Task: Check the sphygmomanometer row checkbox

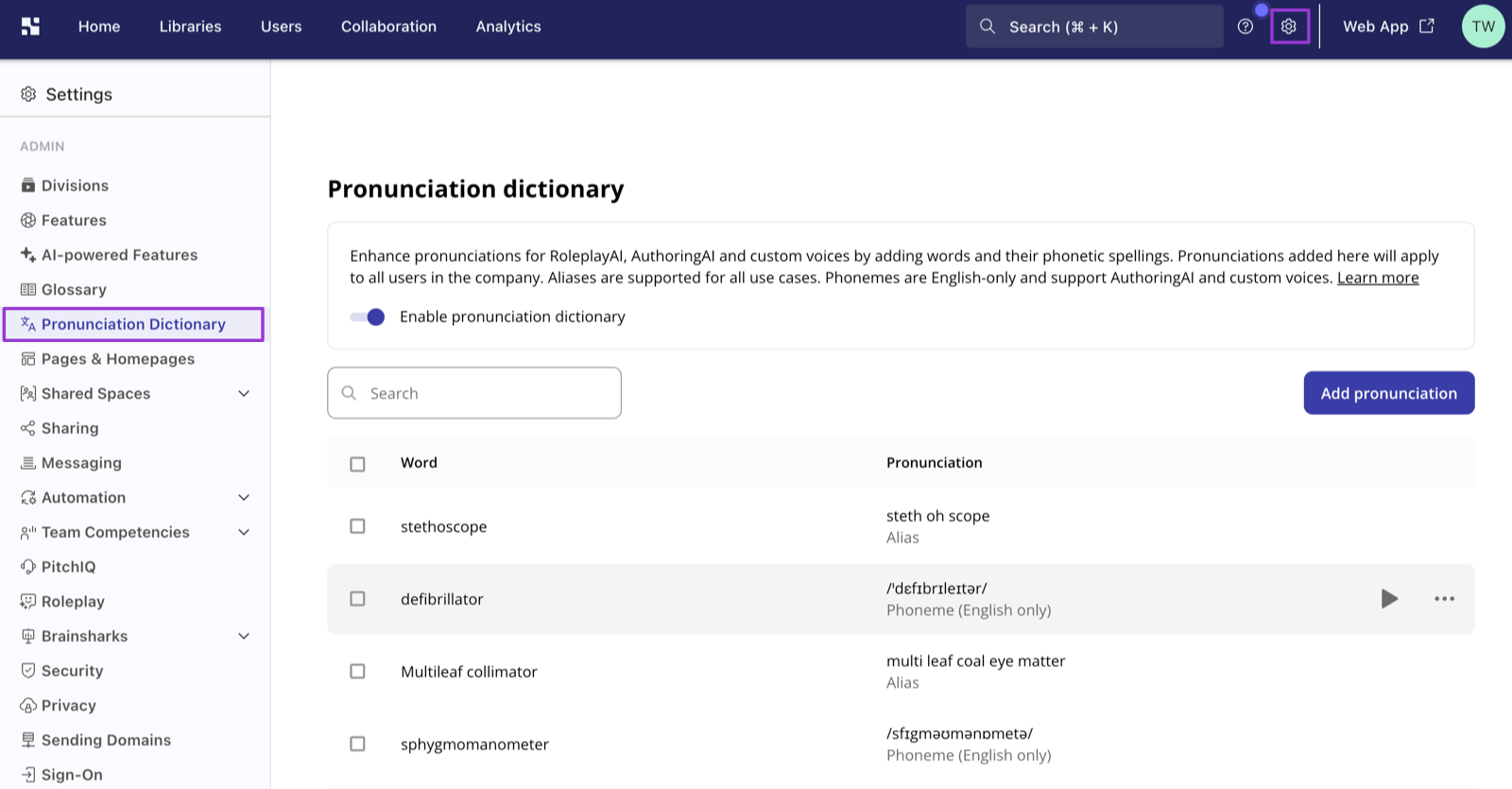Action: point(357,745)
